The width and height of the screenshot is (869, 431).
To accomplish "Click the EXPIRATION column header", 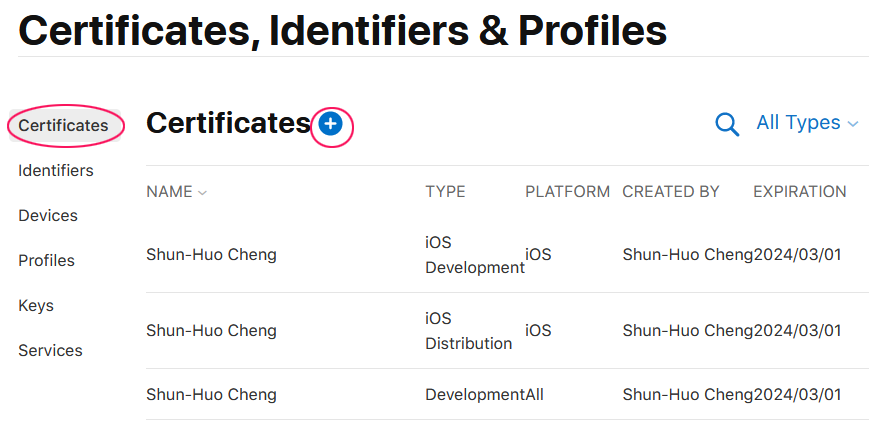I will click(x=800, y=192).
